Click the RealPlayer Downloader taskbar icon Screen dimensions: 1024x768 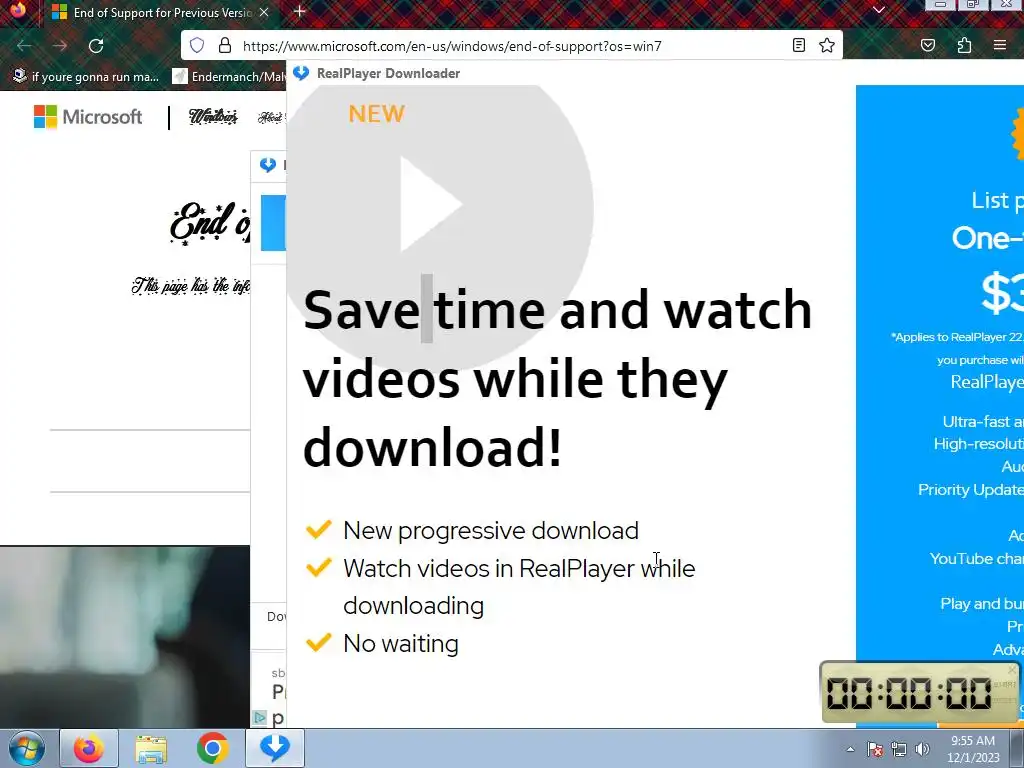(274, 748)
